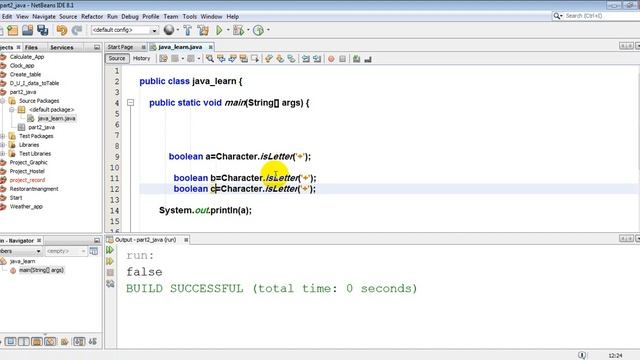This screenshot has height=360, width=640.
Task: Open Debug Project dropdown arrow
Action: tap(248, 30)
